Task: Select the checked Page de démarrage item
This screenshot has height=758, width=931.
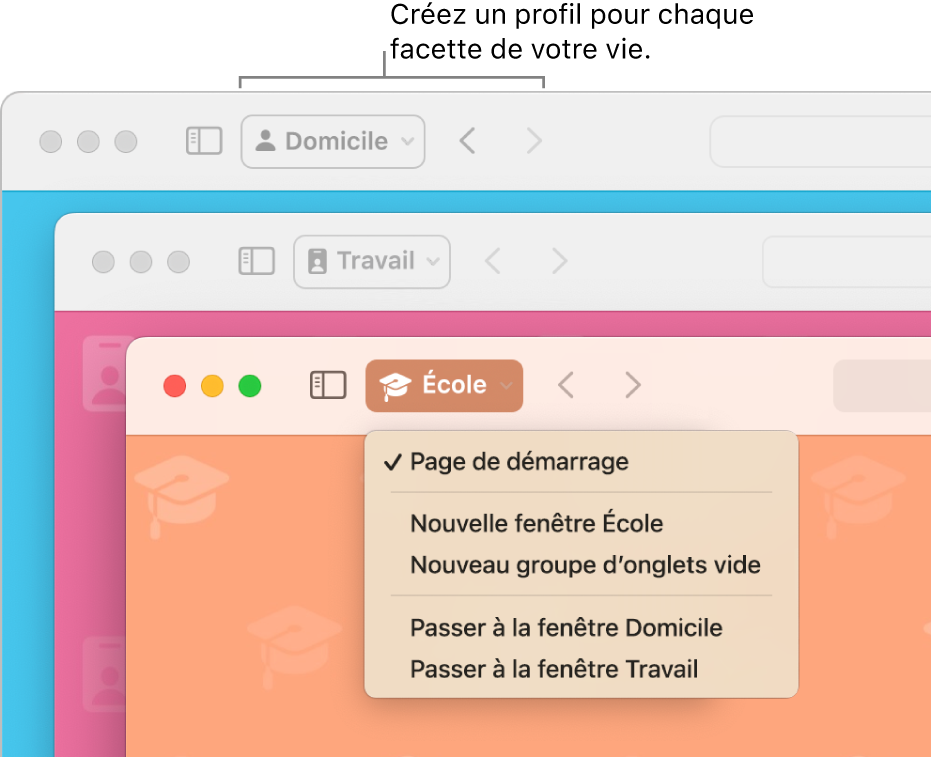Action: pos(519,462)
